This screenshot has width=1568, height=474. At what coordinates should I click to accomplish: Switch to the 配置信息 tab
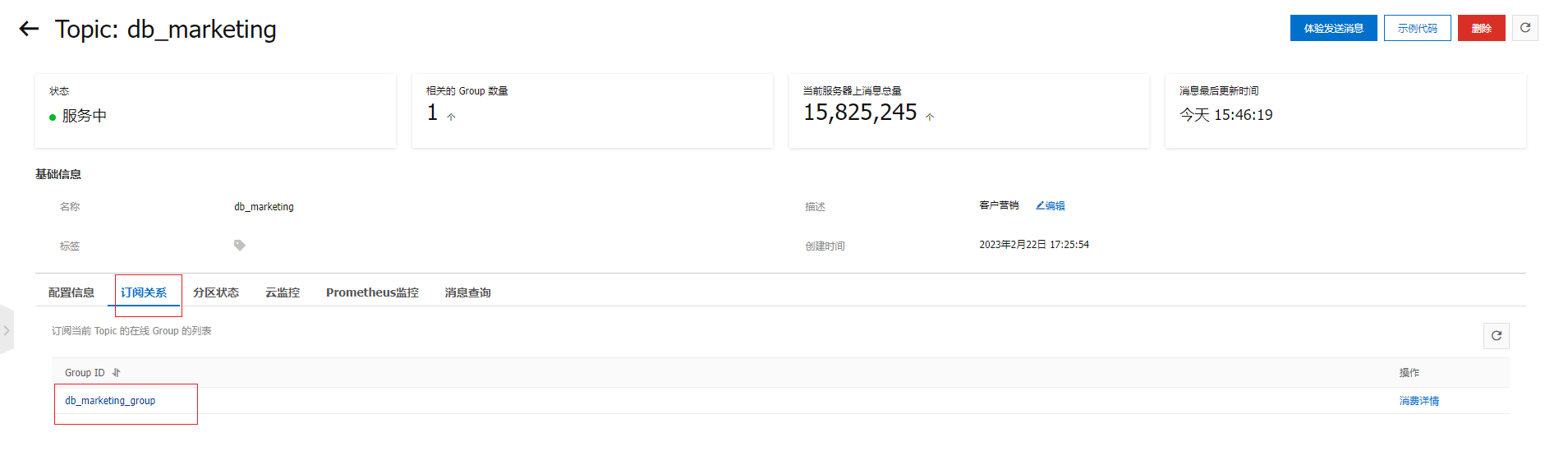point(71,292)
